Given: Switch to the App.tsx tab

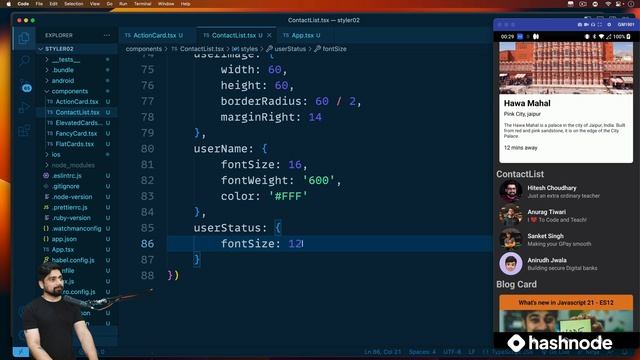Looking at the screenshot, I should pos(302,36).
